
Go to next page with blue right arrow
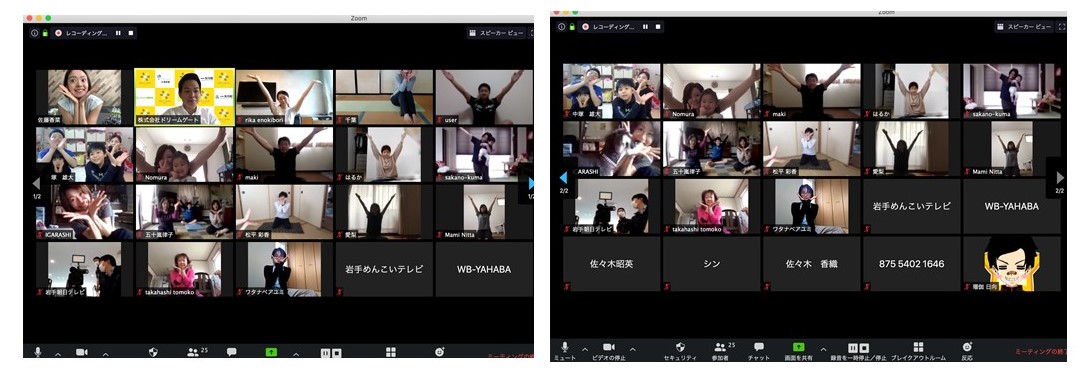tap(531, 184)
